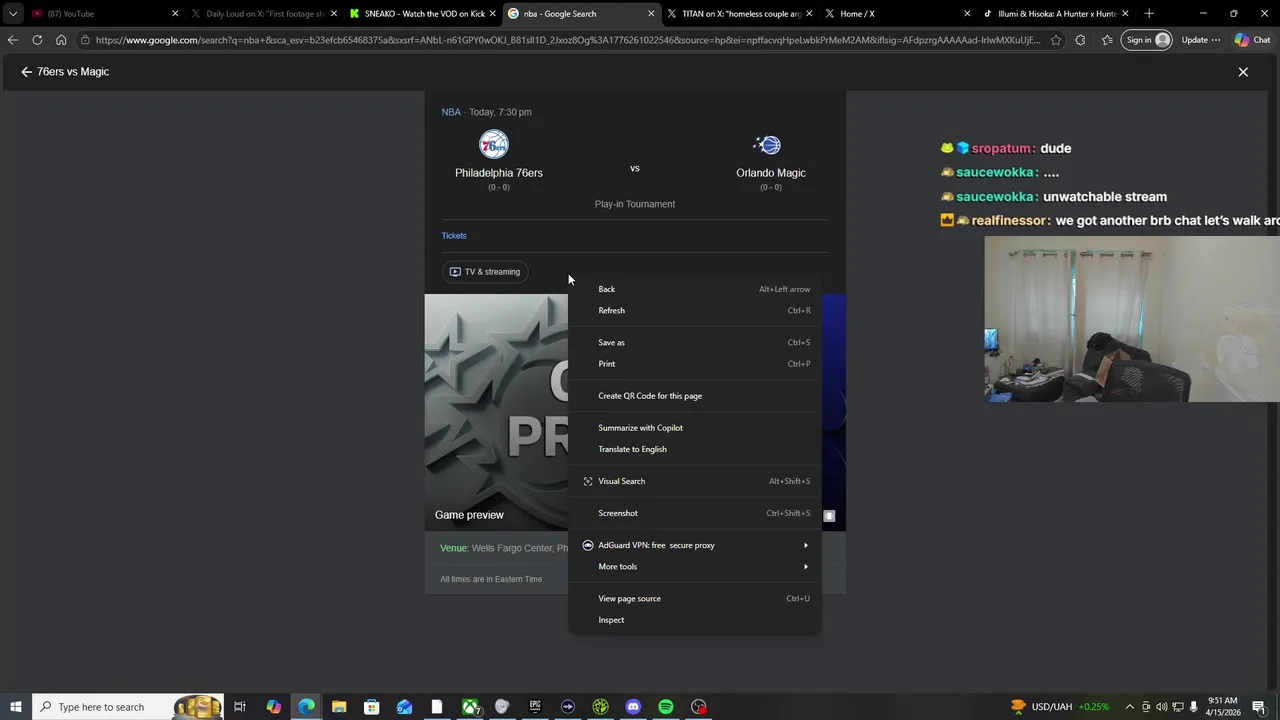
Task: Open the Game preview thumbnail
Action: click(x=497, y=412)
